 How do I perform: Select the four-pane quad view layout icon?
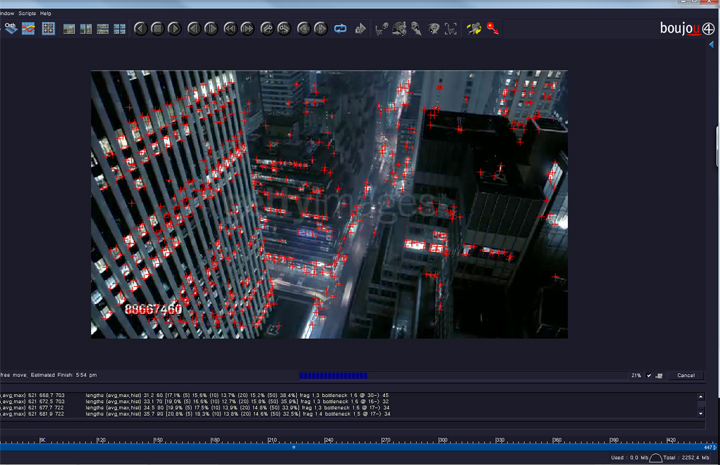[120, 29]
